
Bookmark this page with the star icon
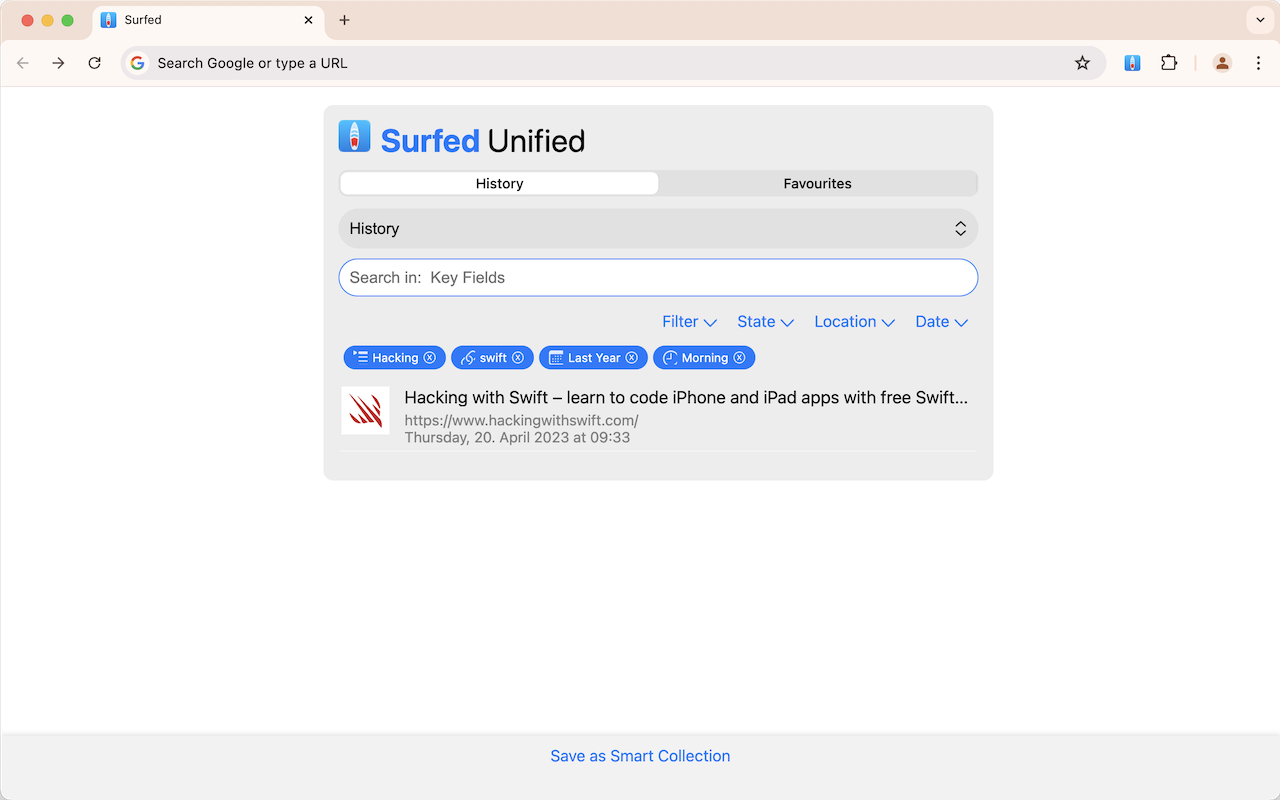[x=1082, y=63]
